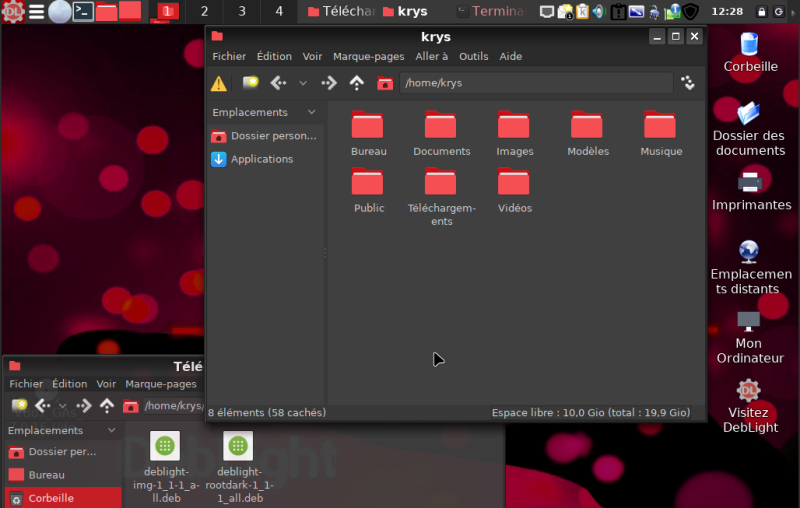Screen dimensions: 800x508
Task: Select Terminal task in the taskbar
Action: [x=490, y=12]
